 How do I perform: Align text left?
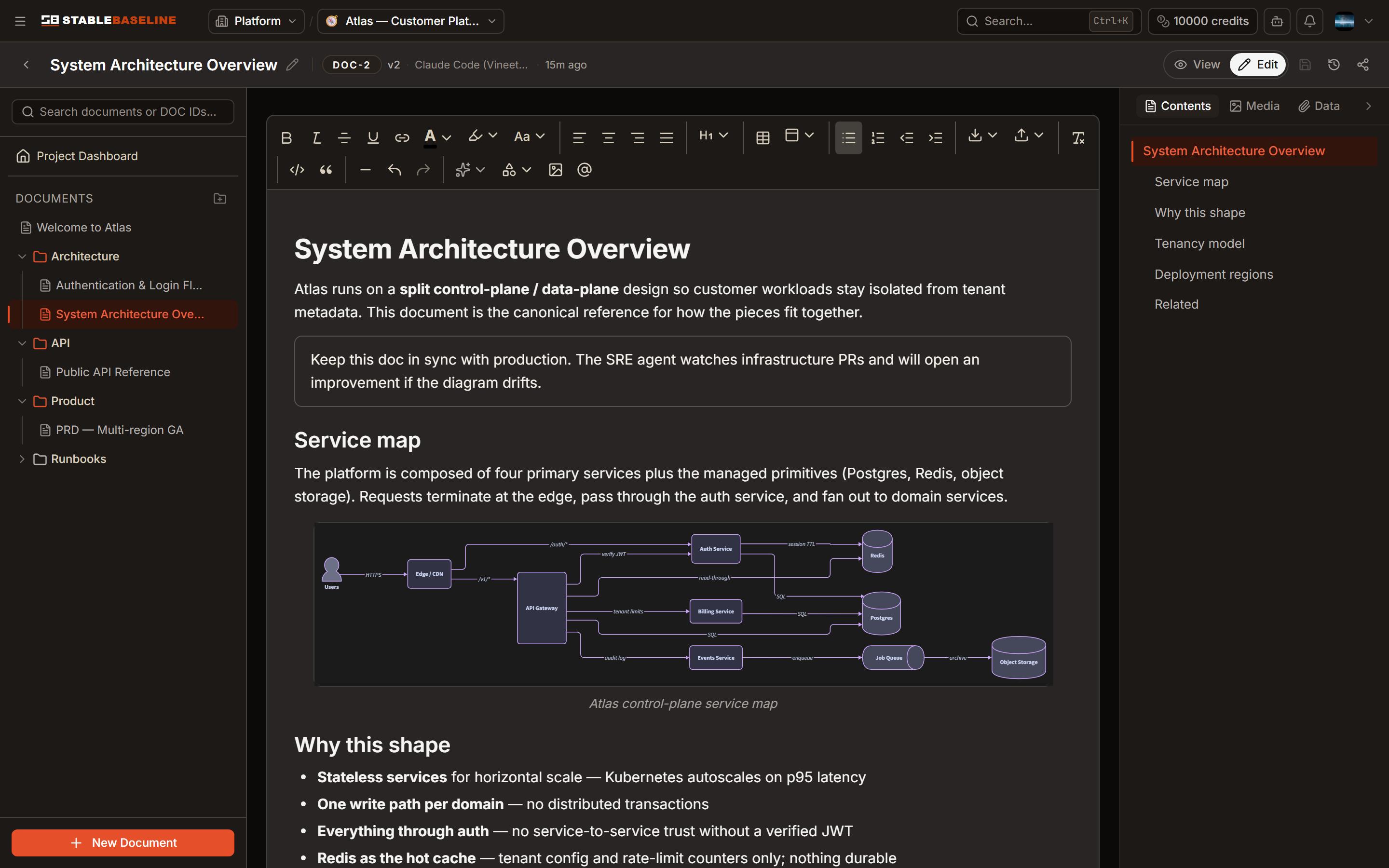point(579,138)
